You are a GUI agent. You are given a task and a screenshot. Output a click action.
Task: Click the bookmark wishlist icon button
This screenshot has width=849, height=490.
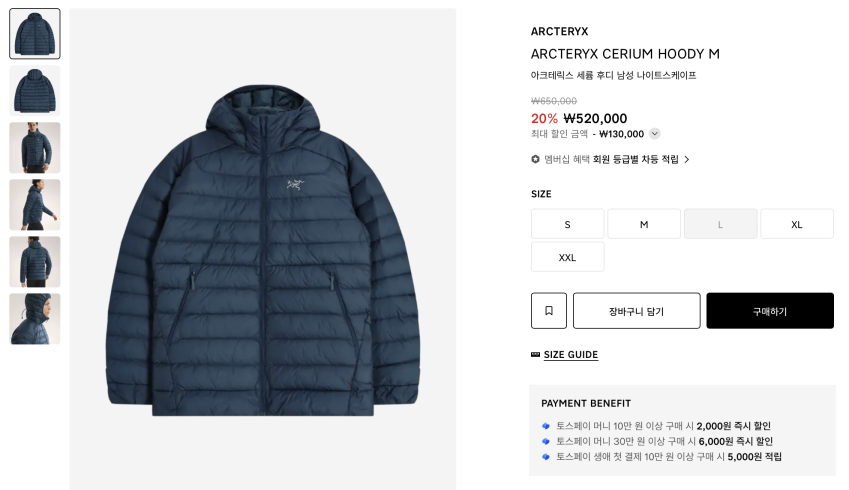548,310
